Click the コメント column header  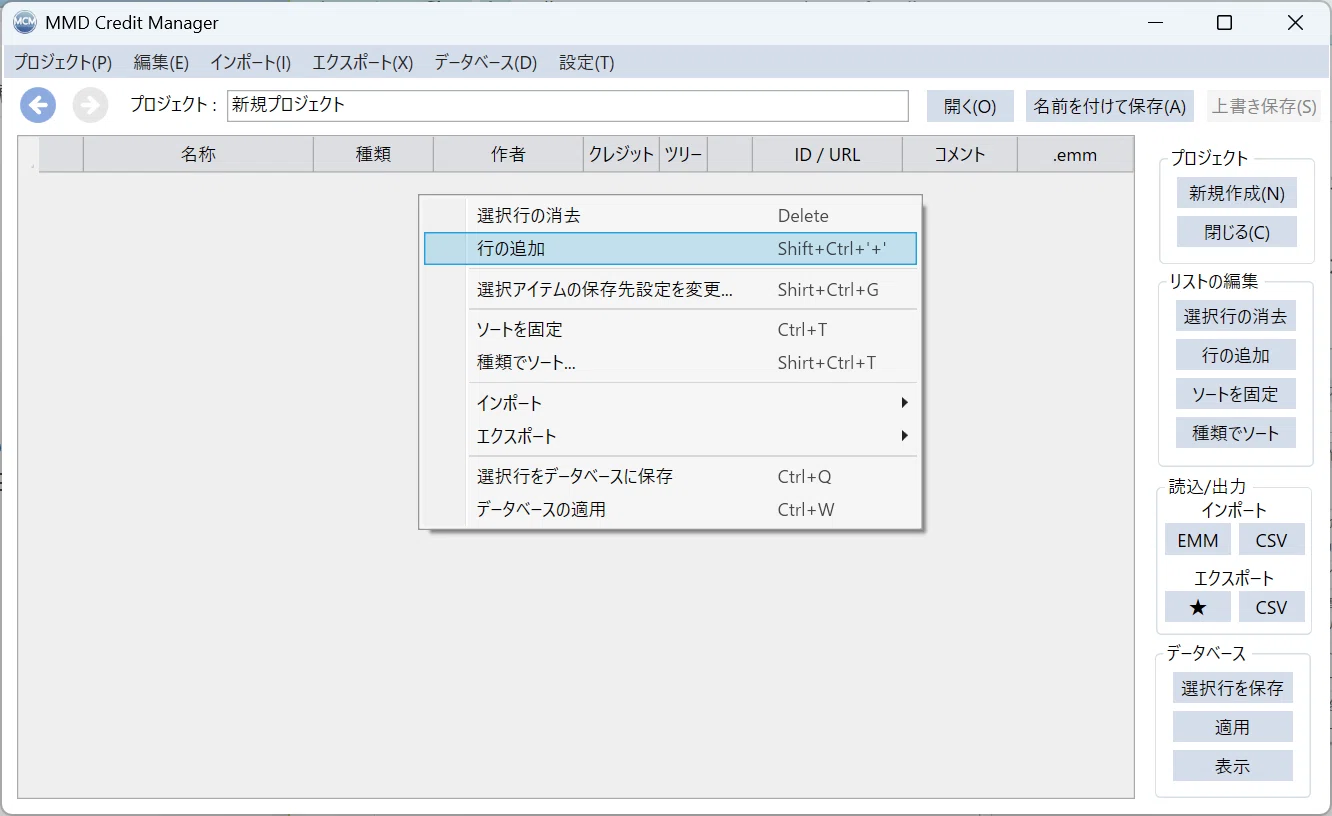[x=960, y=154]
